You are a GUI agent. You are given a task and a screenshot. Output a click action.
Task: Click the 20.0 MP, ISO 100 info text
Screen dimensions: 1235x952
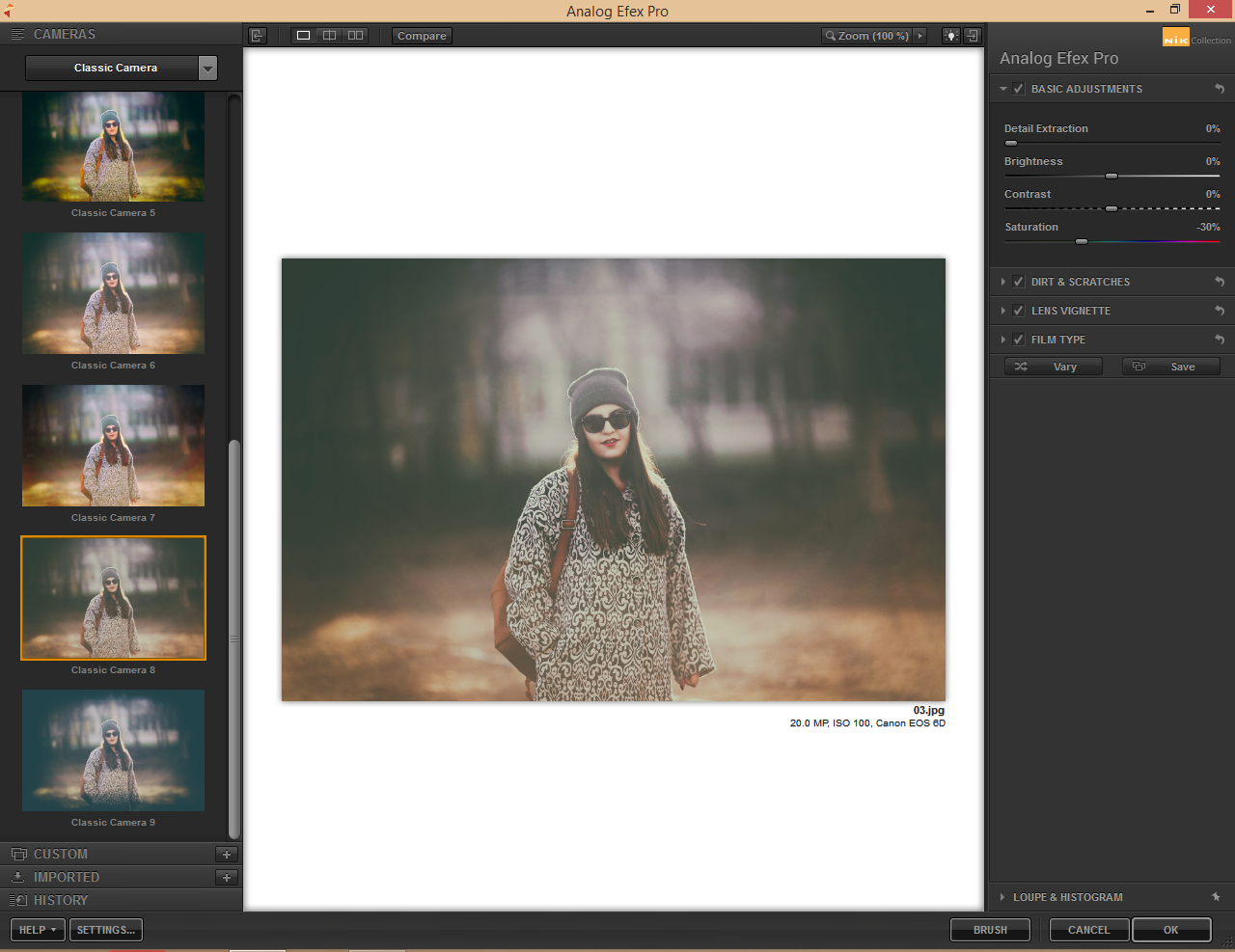point(867,723)
